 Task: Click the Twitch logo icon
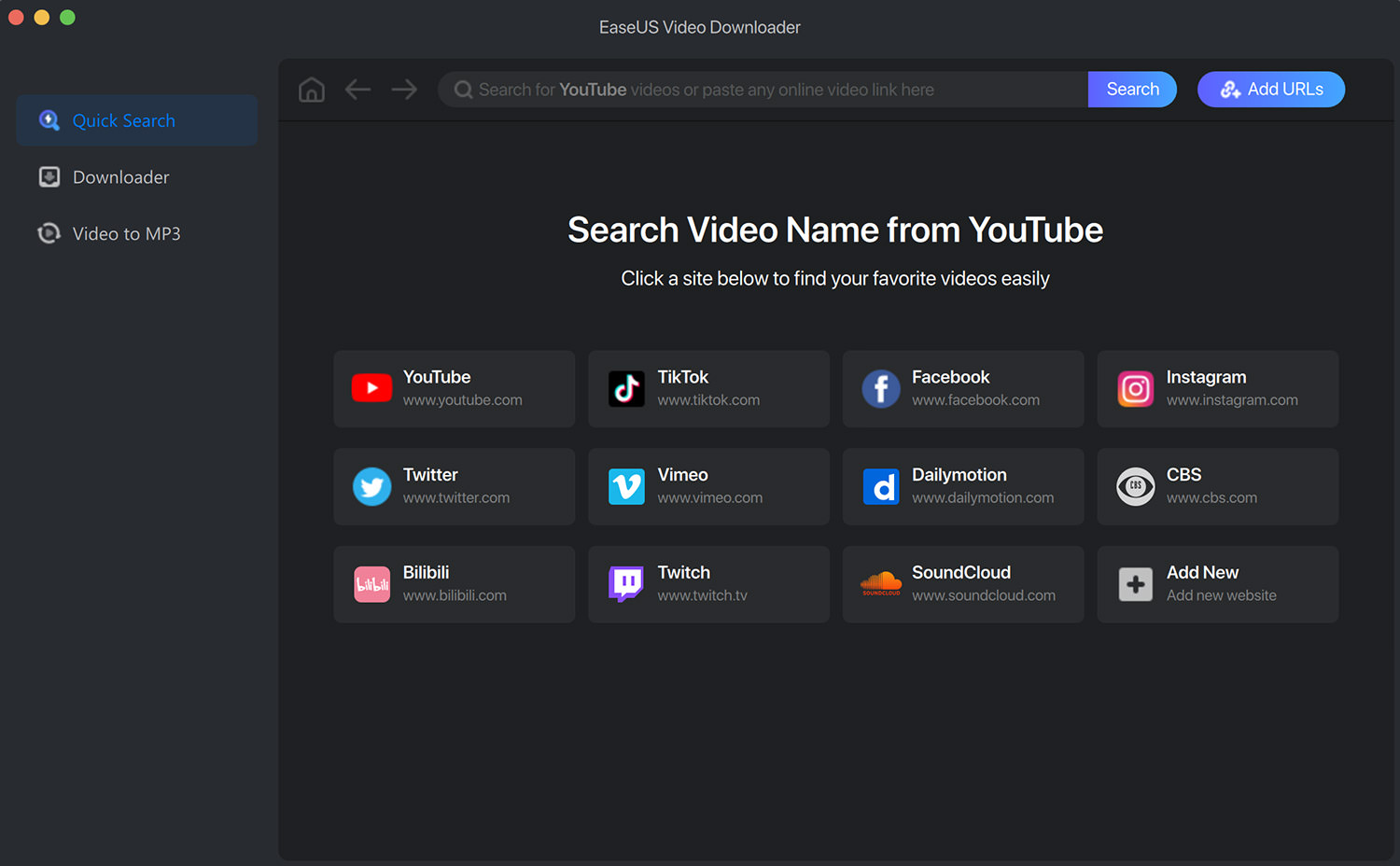point(626,584)
